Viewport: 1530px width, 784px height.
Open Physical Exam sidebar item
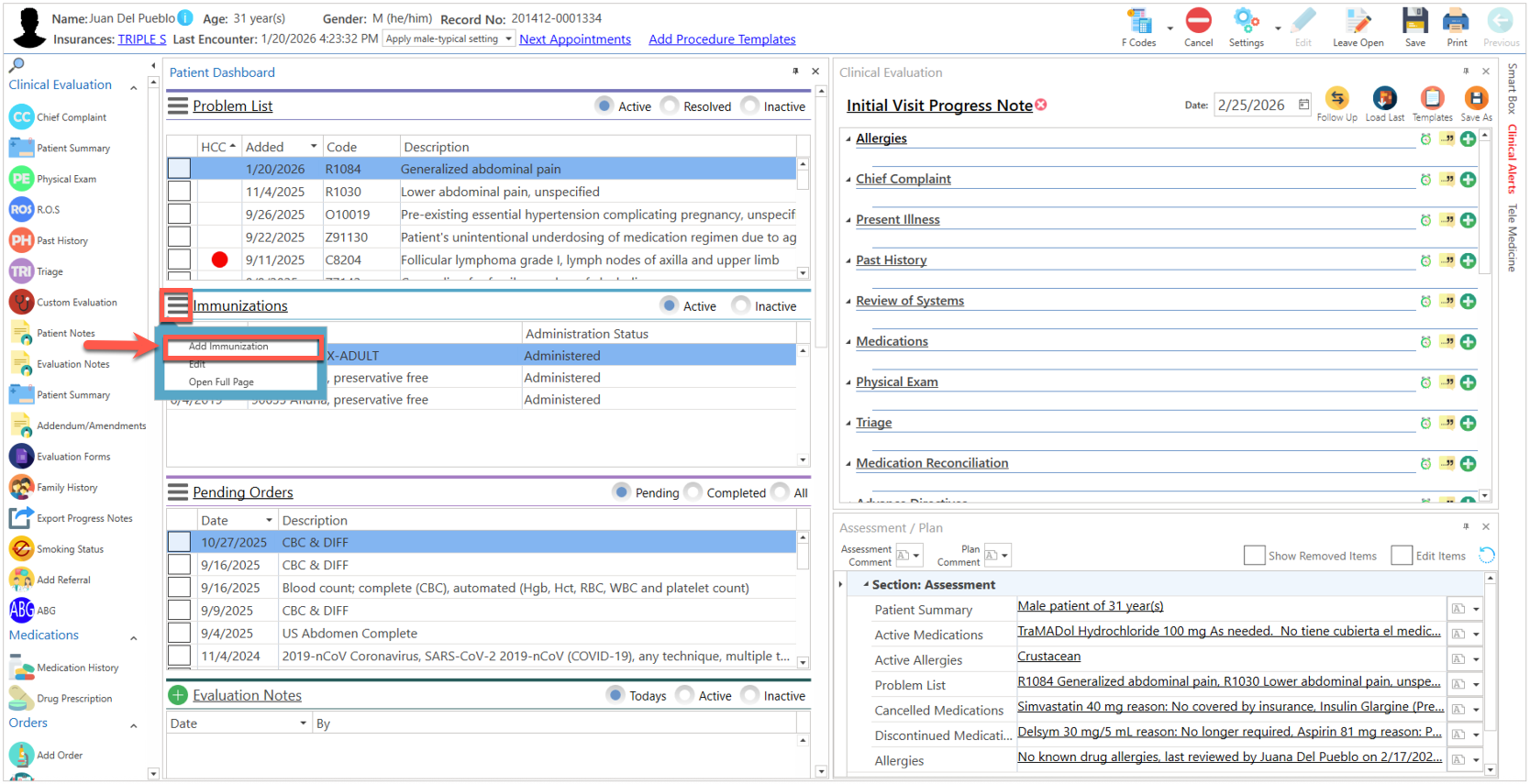[x=53, y=179]
